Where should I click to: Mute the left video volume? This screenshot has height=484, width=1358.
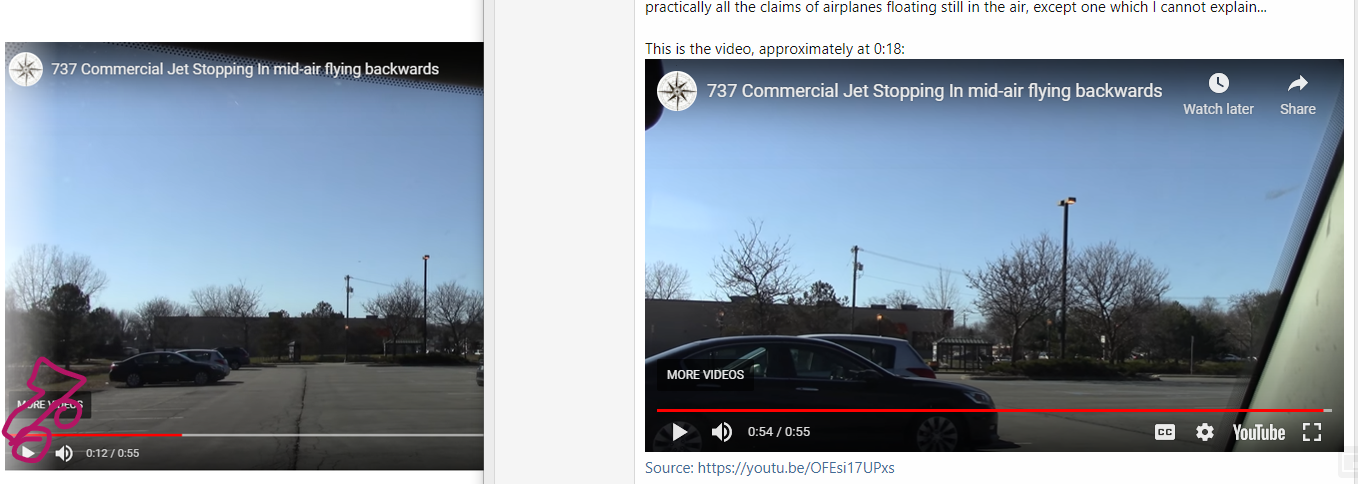[64, 453]
